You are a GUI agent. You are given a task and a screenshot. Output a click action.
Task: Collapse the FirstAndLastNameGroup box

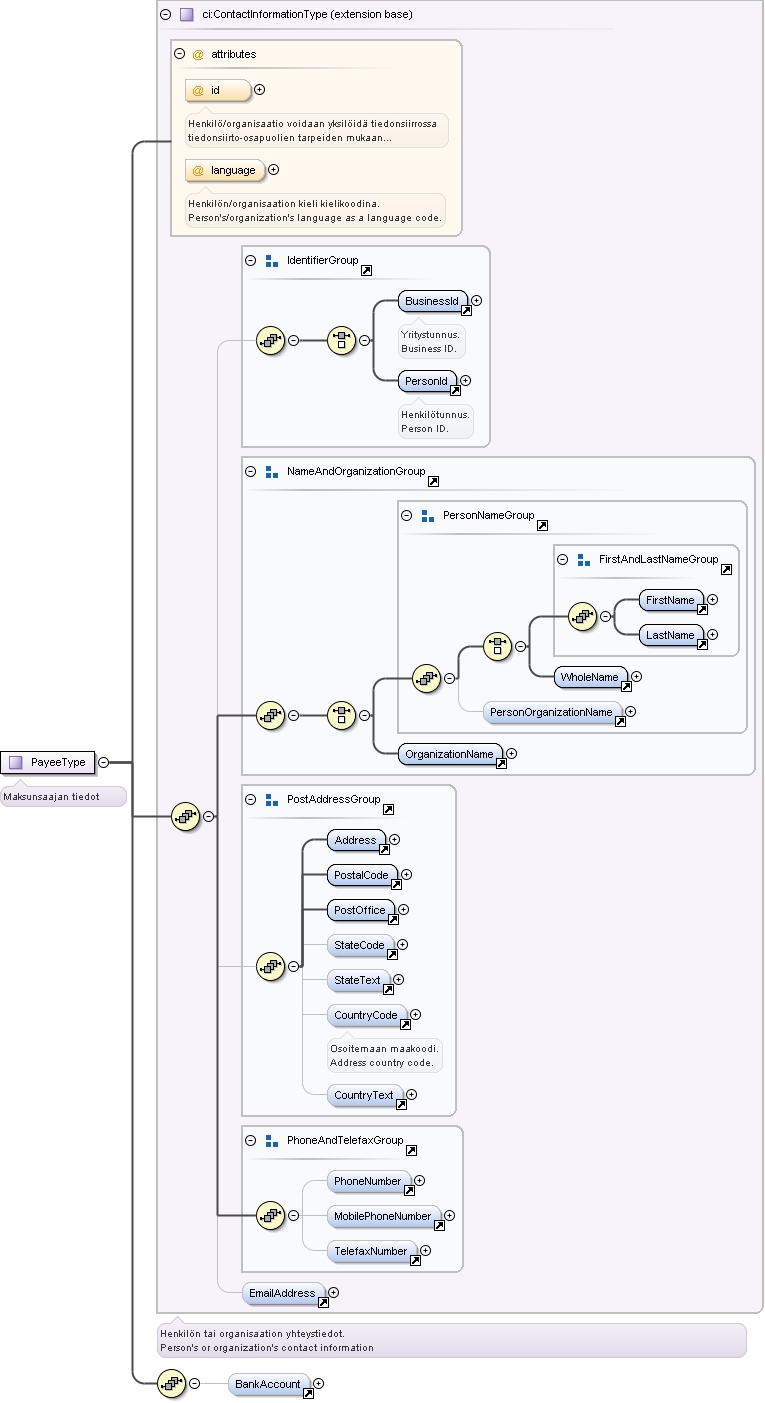[562, 559]
